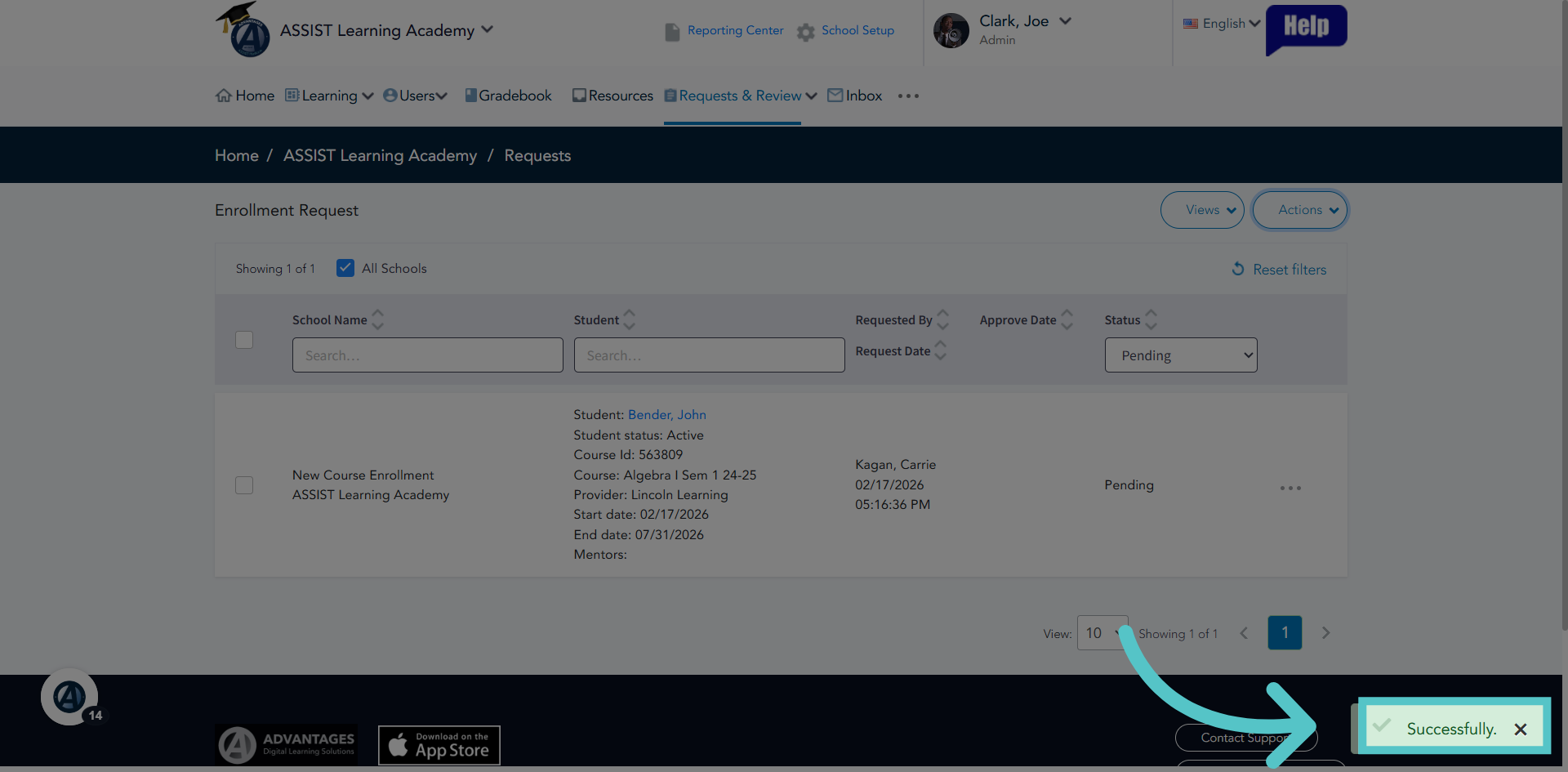
Task: Open the navigation overflow three-dot menu
Action: click(x=908, y=96)
